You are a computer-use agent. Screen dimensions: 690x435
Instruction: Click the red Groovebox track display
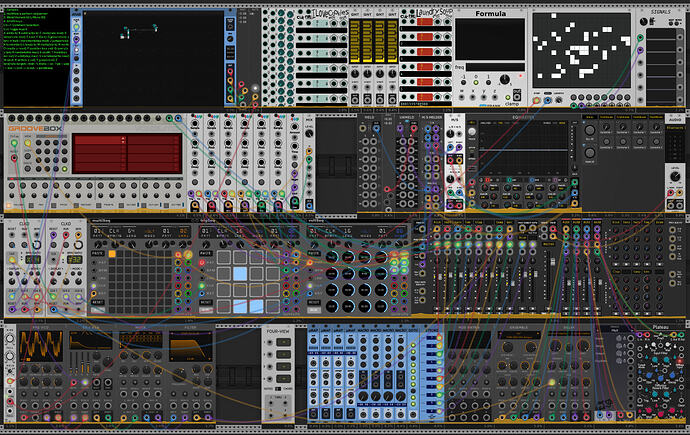[127, 153]
